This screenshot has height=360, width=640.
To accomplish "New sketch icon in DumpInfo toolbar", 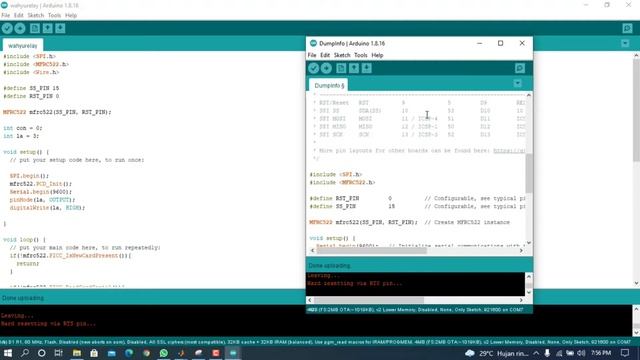I will (x=341, y=68).
